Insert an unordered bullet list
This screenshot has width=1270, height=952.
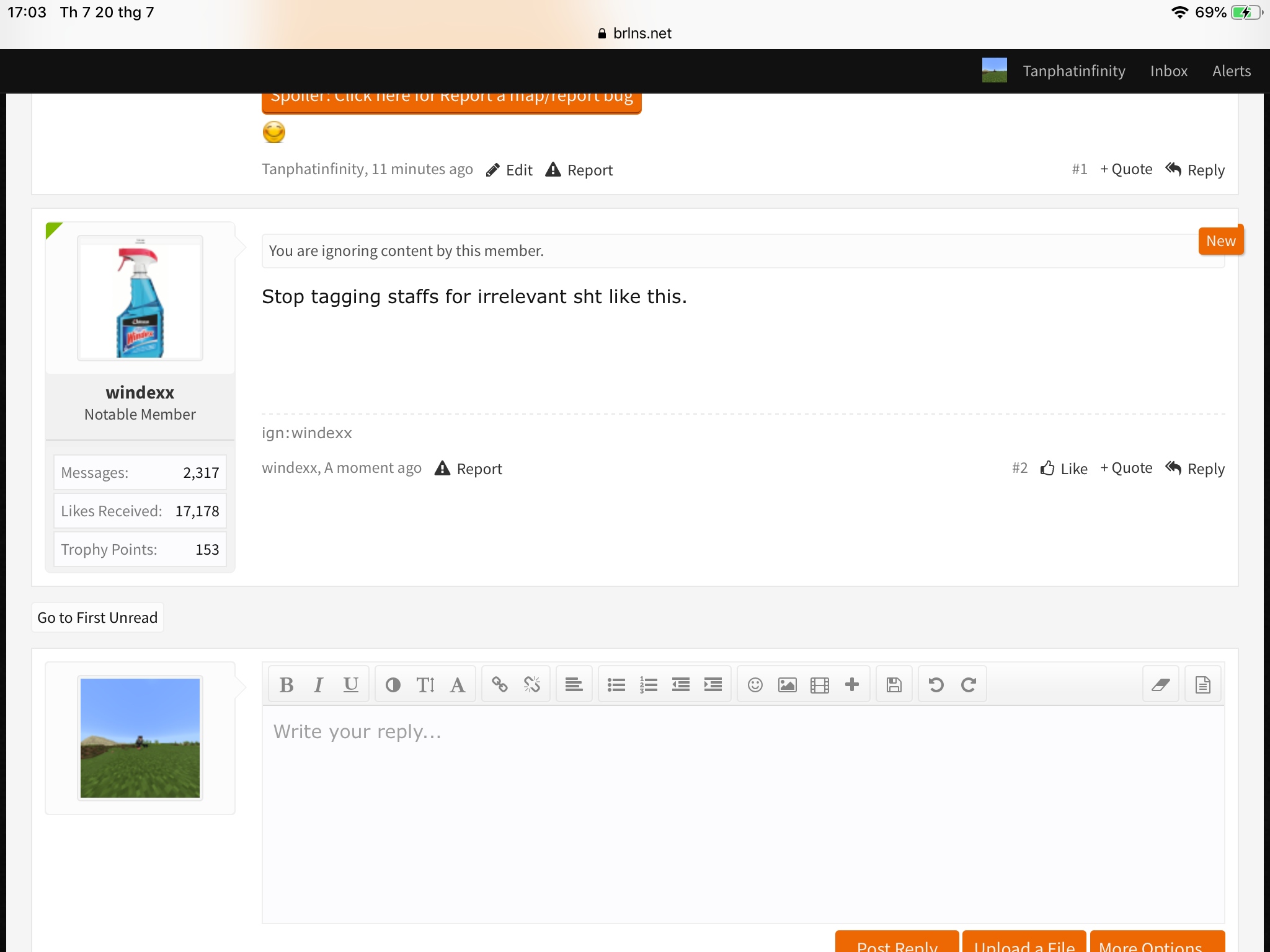point(616,684)
